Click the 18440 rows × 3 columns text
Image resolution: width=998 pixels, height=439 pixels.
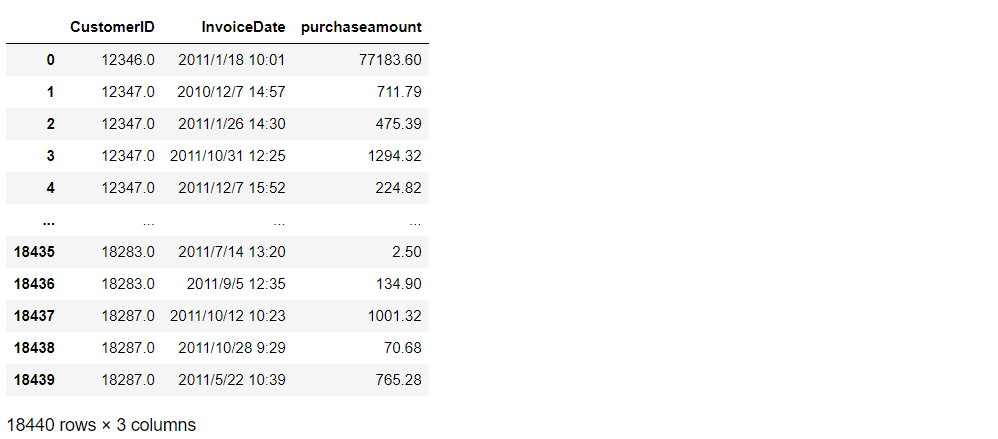point(101,424)
